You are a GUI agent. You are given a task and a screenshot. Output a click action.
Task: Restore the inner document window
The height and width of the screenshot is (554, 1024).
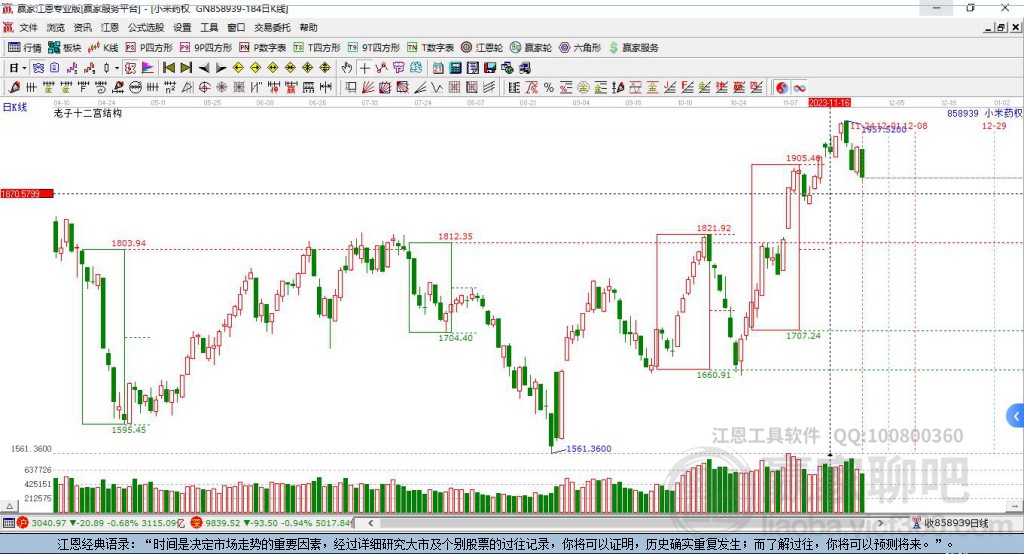pyautogui.click(x=1001, y=27)
